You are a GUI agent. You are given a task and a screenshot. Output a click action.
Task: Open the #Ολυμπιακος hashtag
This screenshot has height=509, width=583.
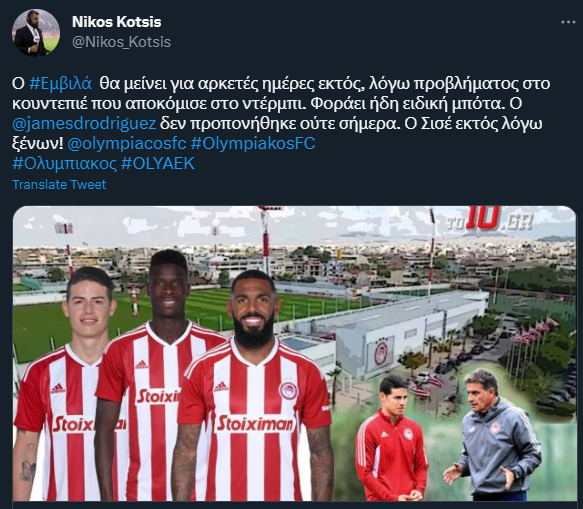pos(64,164)
